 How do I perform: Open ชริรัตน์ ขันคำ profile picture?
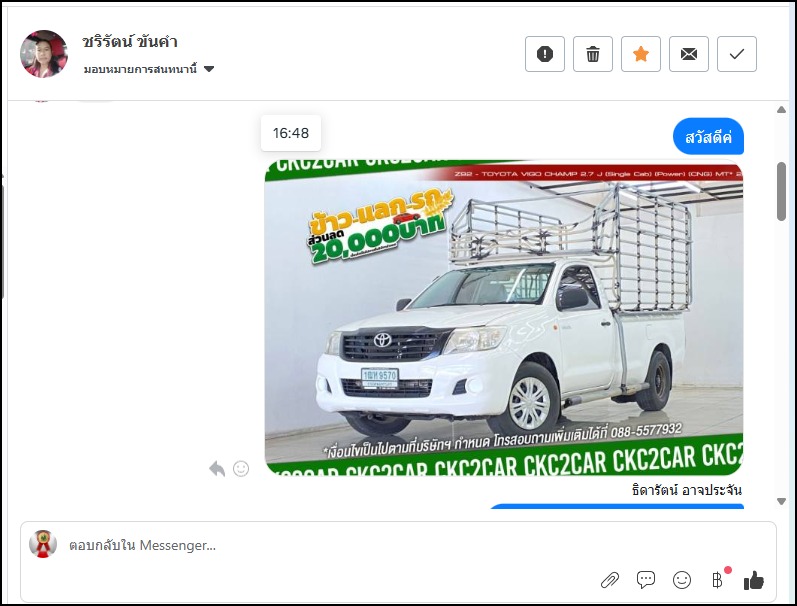coord(44,54)
